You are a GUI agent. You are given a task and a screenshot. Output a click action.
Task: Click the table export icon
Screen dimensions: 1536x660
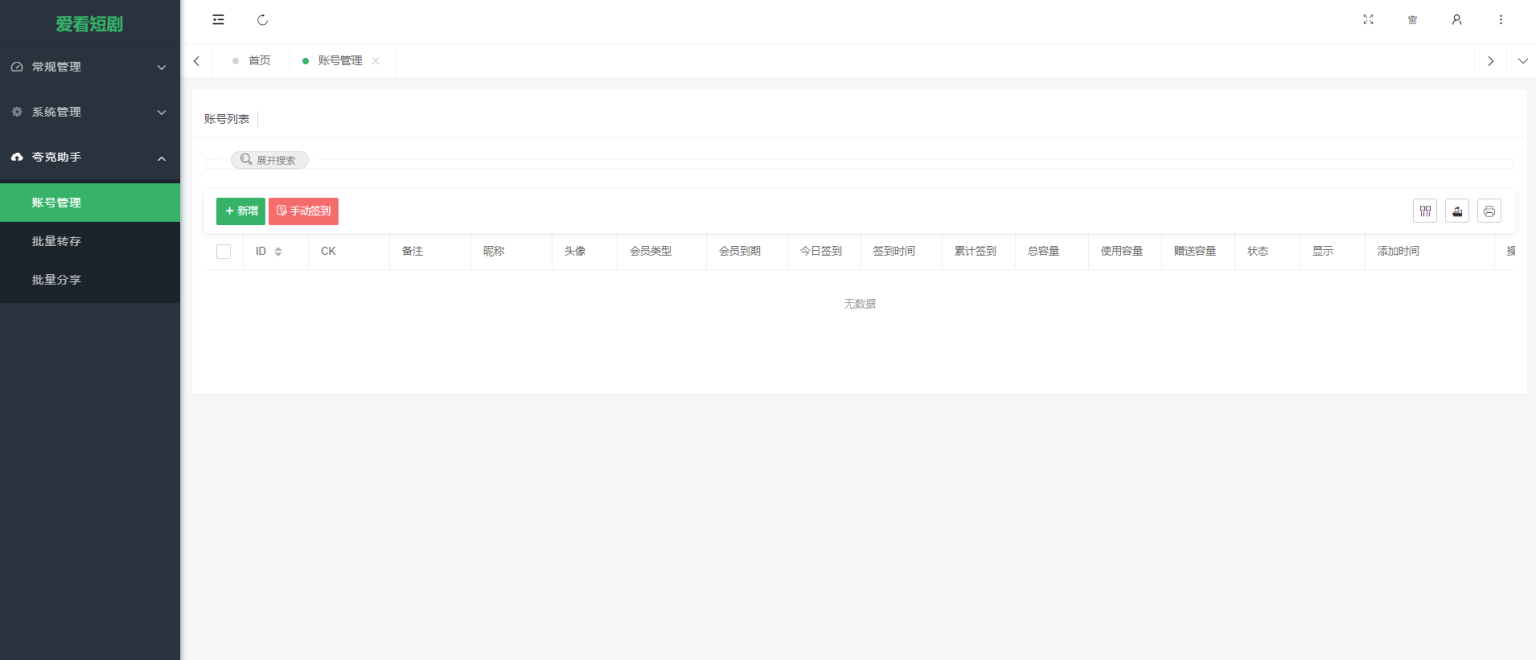pos(1457,211)
